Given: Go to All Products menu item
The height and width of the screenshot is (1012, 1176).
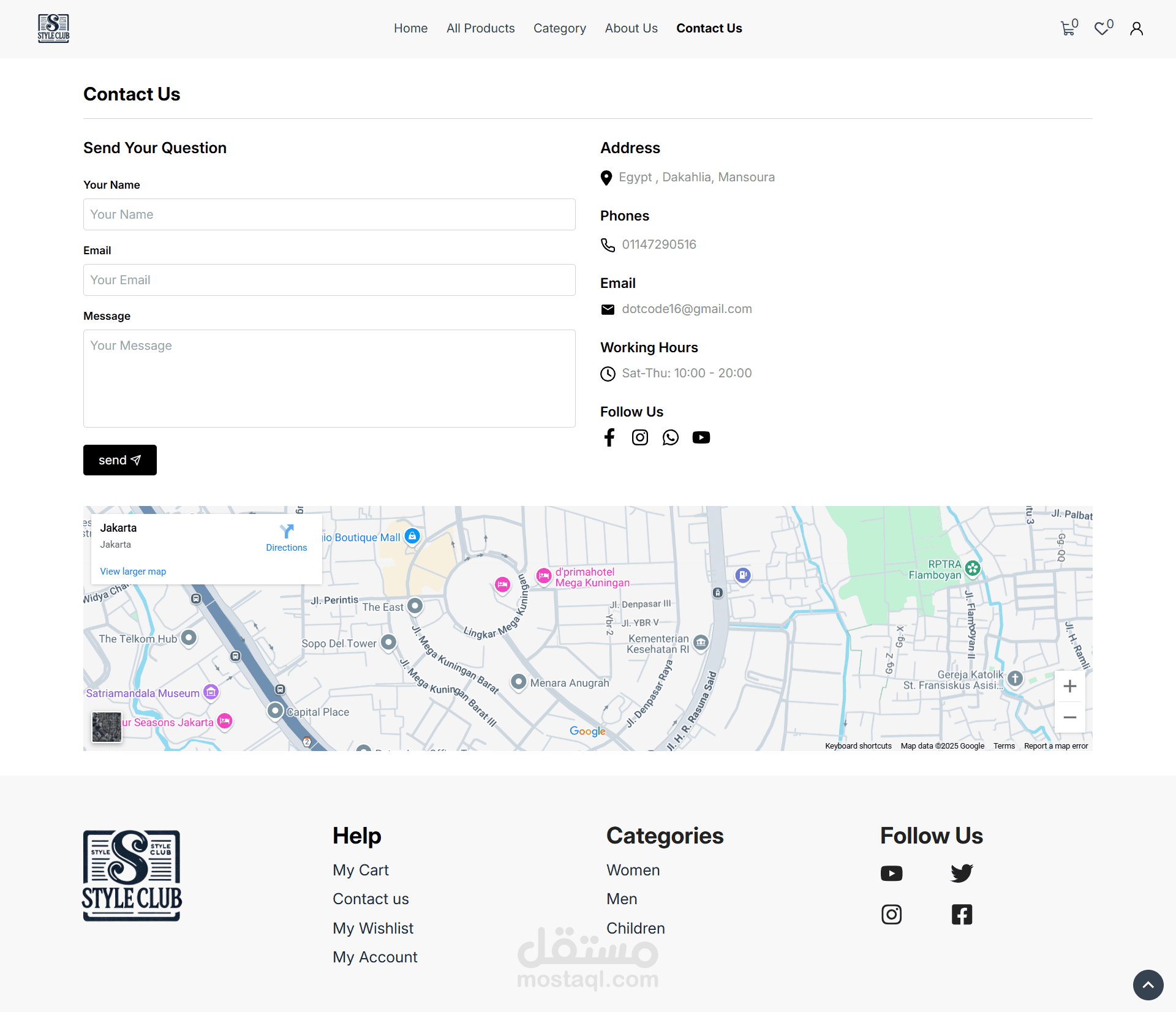Looking at the screenshot, I should tap(480, 28).
